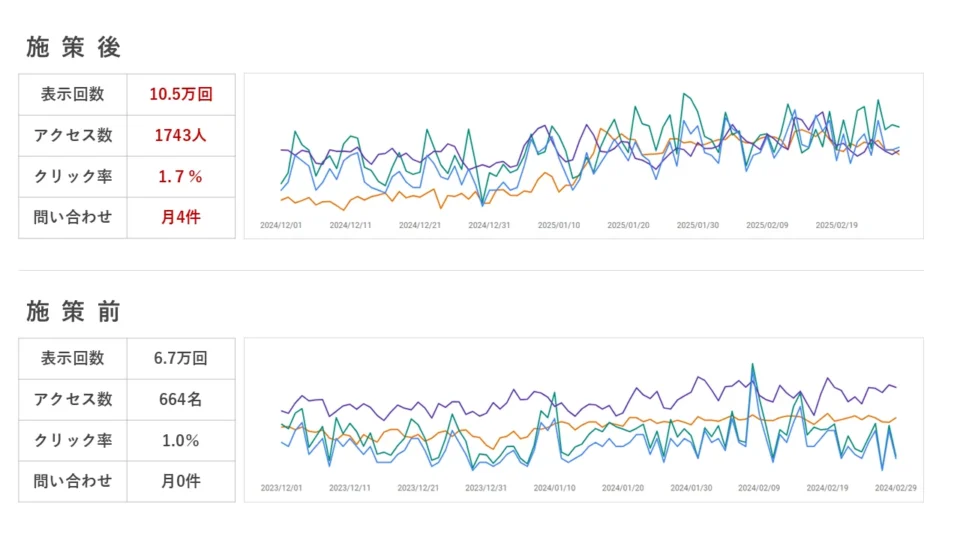Click the 2024/01/10 axis date label
960x540 pixels.
[x=554, y=489]
